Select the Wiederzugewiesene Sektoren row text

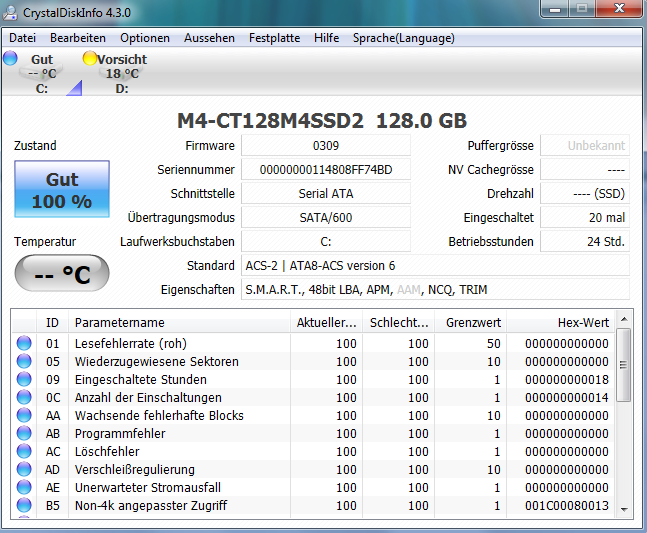tap(157, 361)
